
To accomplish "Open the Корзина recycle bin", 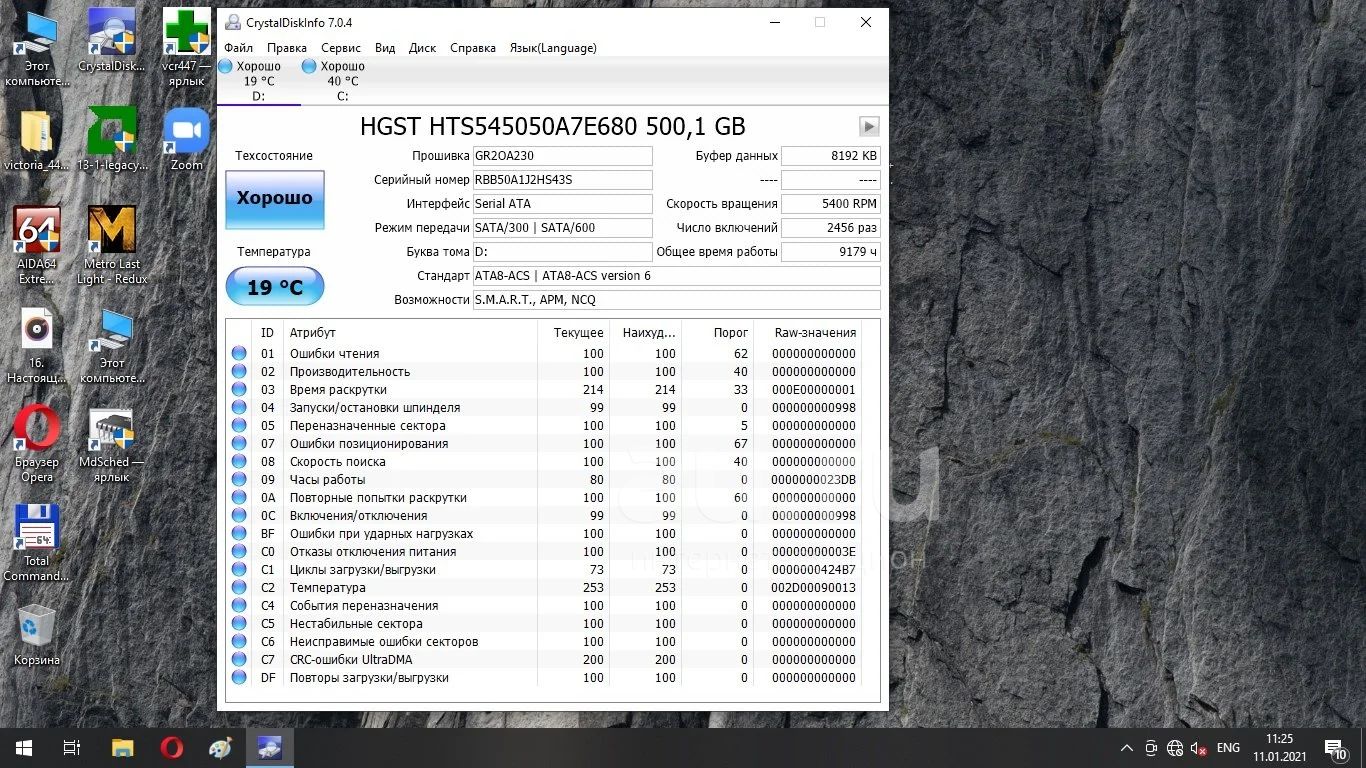I will 36,635.
